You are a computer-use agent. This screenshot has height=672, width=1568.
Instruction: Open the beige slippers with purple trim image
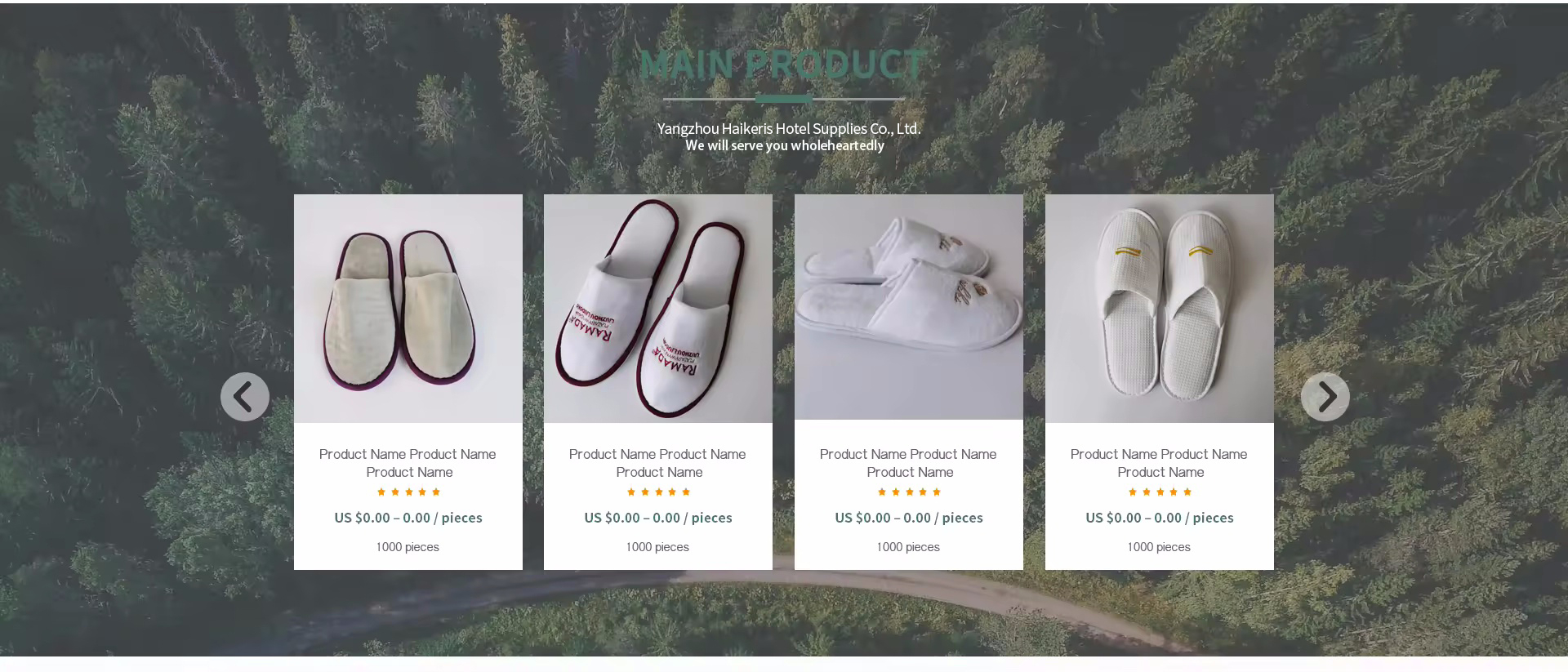(408, 309)
